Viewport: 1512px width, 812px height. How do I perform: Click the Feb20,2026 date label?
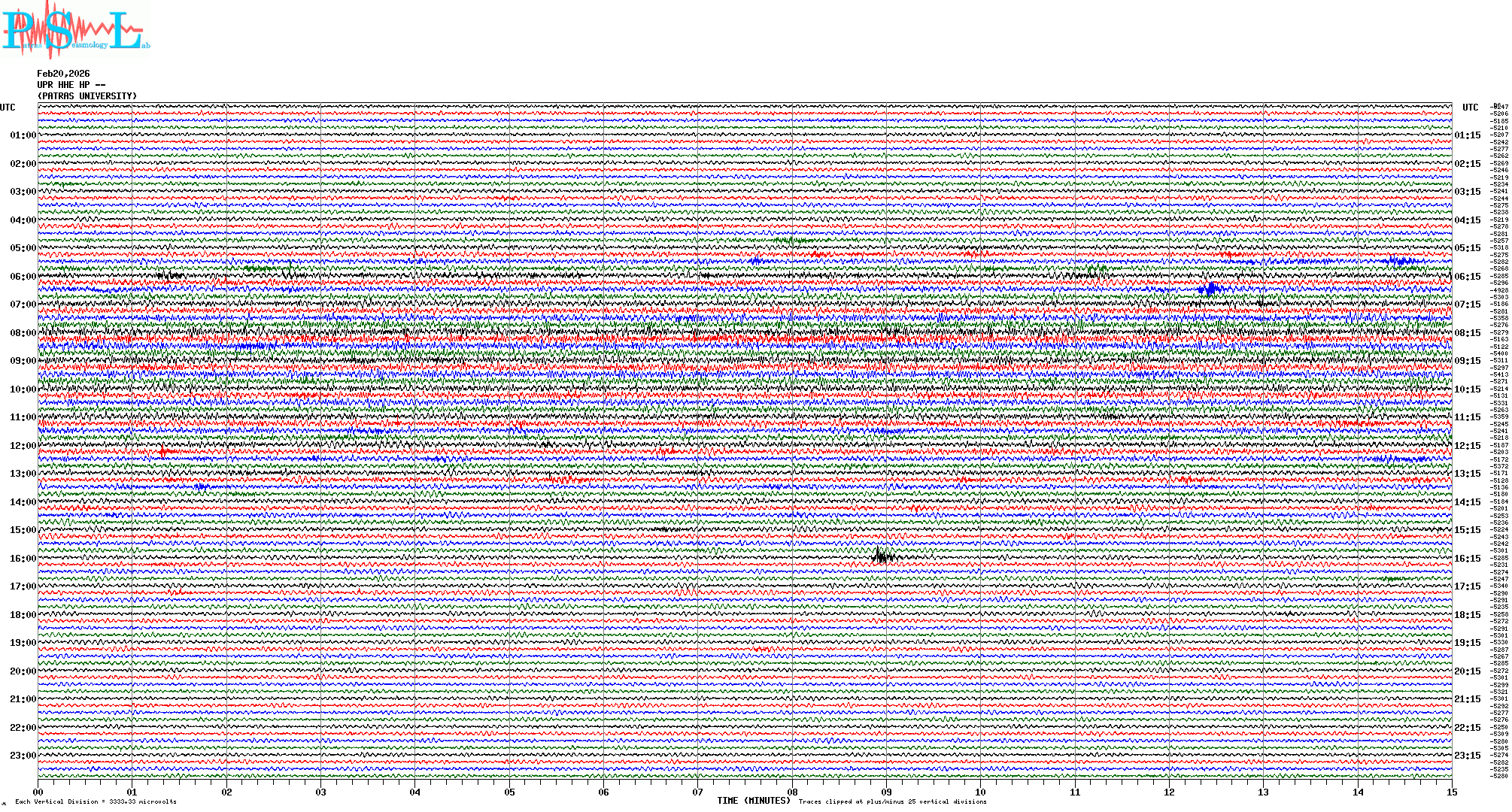click(63, 74)
